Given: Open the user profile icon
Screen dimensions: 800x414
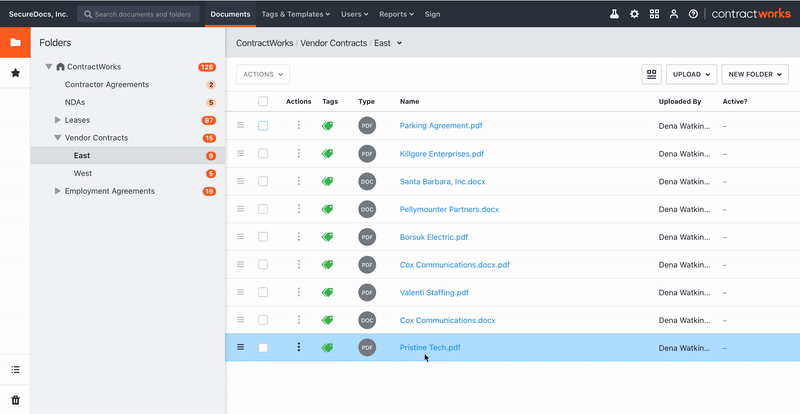Looking at the screenshot, I should point(674,14).
